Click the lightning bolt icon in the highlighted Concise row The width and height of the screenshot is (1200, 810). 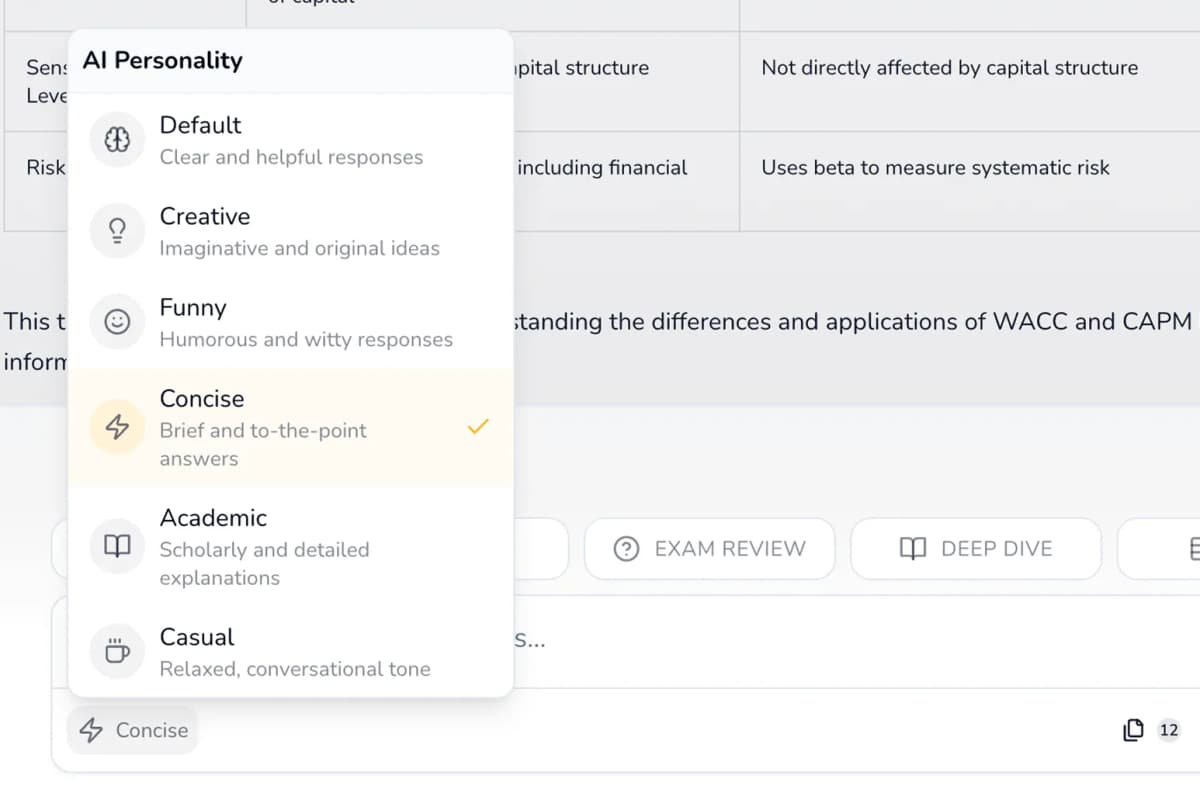pos(117,427)
